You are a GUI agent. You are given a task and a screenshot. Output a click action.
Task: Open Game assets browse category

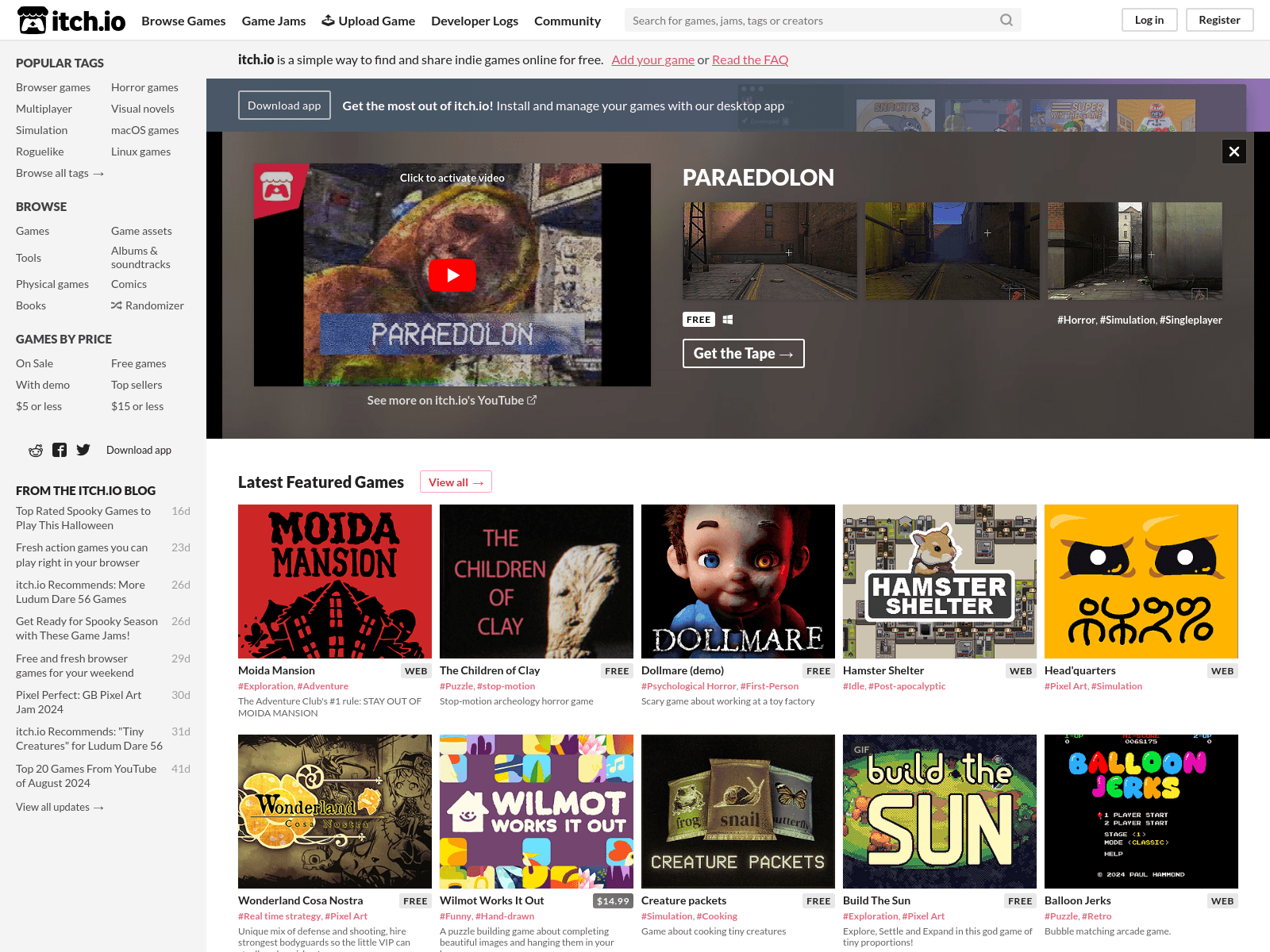(x=141, y=231)
